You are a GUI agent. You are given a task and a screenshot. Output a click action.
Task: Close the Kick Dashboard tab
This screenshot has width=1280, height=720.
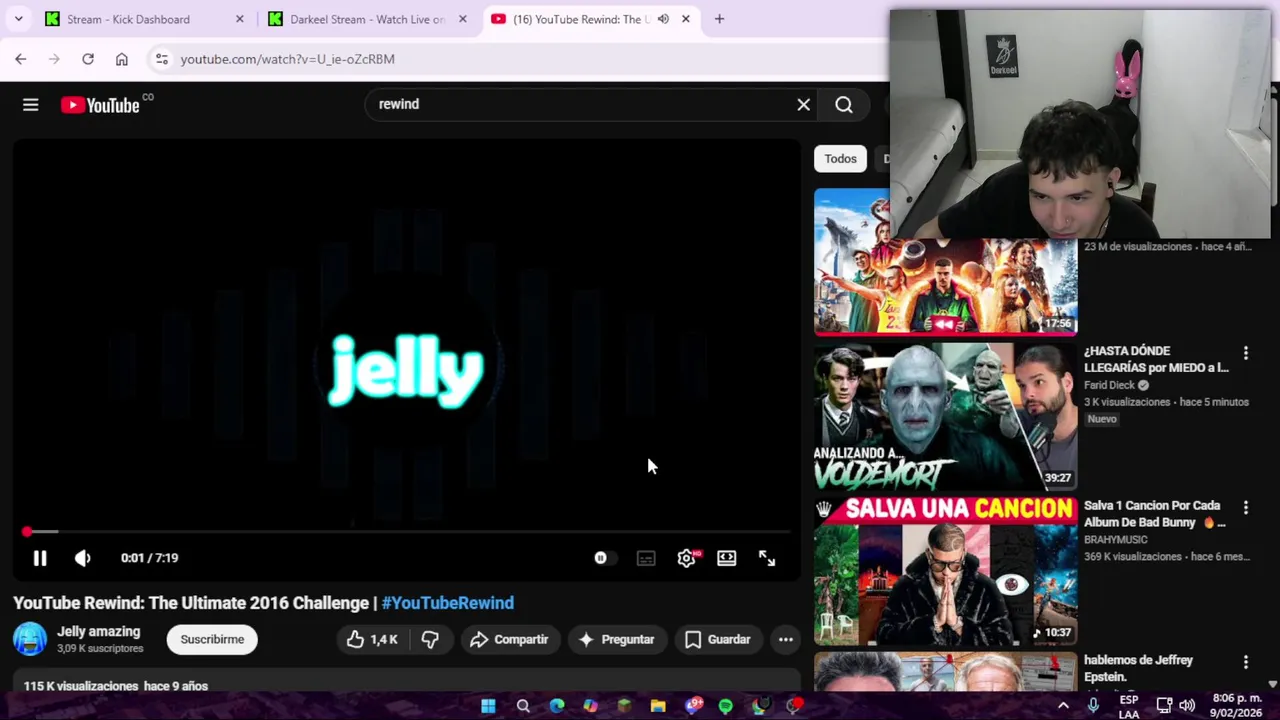239,19
